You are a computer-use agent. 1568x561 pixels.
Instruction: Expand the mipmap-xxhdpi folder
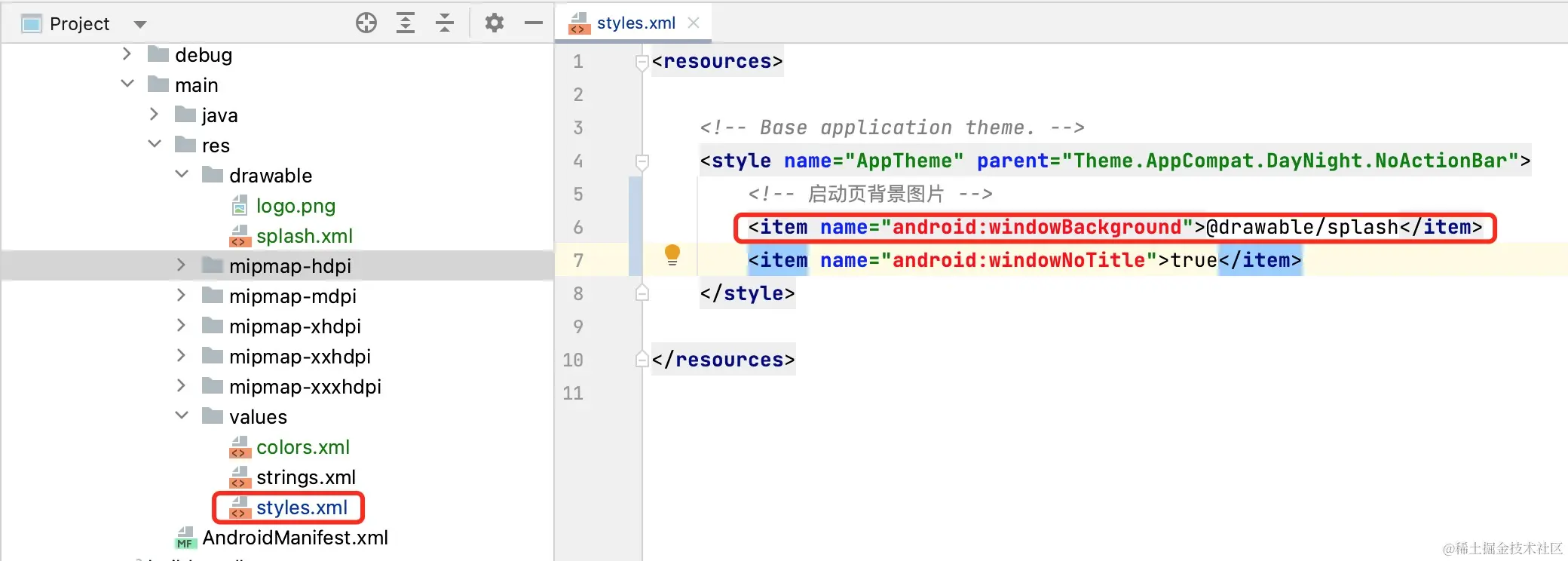point(181,355)
